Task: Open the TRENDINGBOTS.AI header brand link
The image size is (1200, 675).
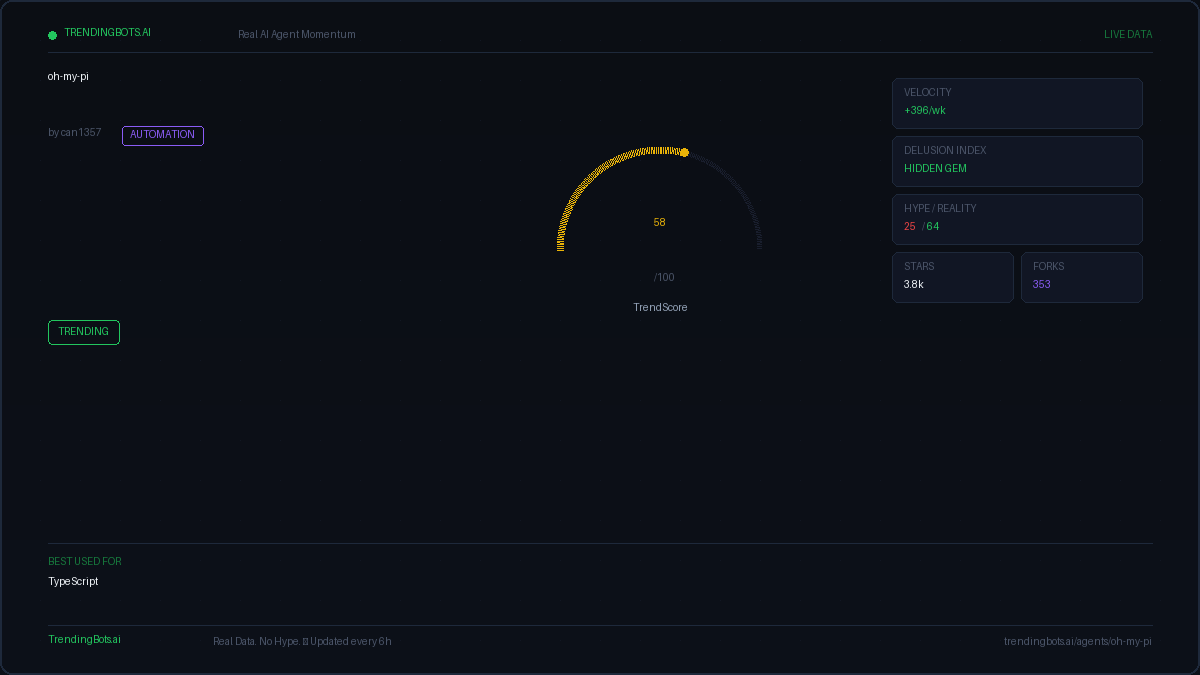Action: pos(108,33)
